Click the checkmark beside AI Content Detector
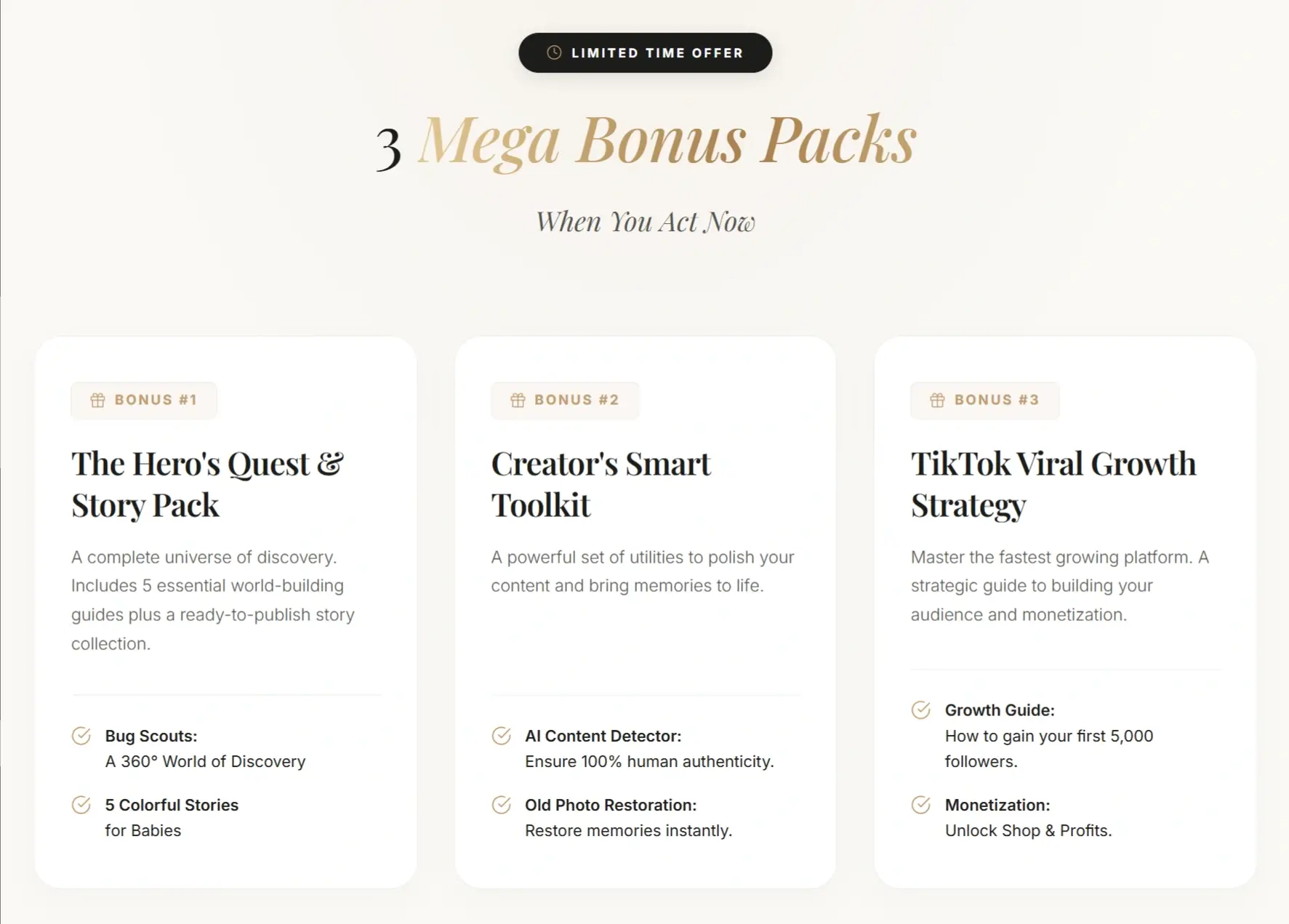This screenshot has width=1289, height=924. (501, 736)
